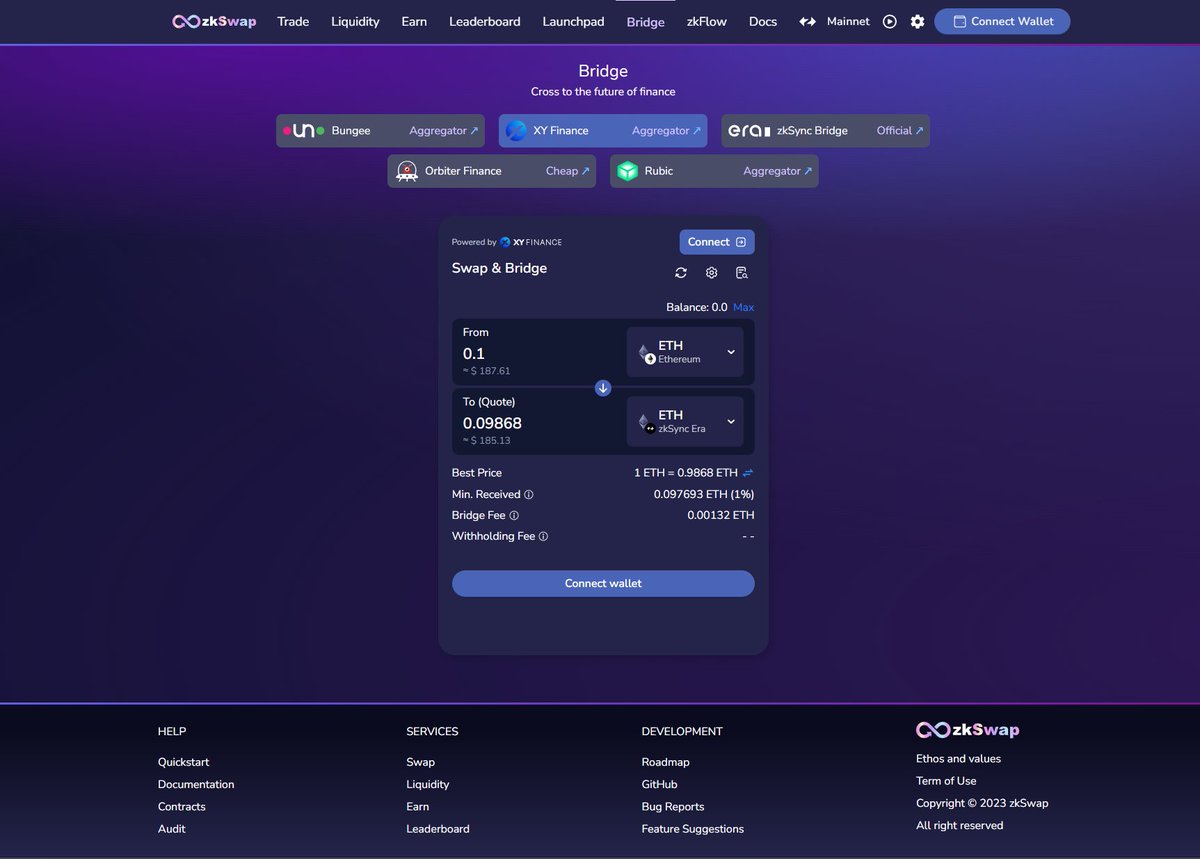Open Docs from the header
1200x859 pixels.
(763, 21)
